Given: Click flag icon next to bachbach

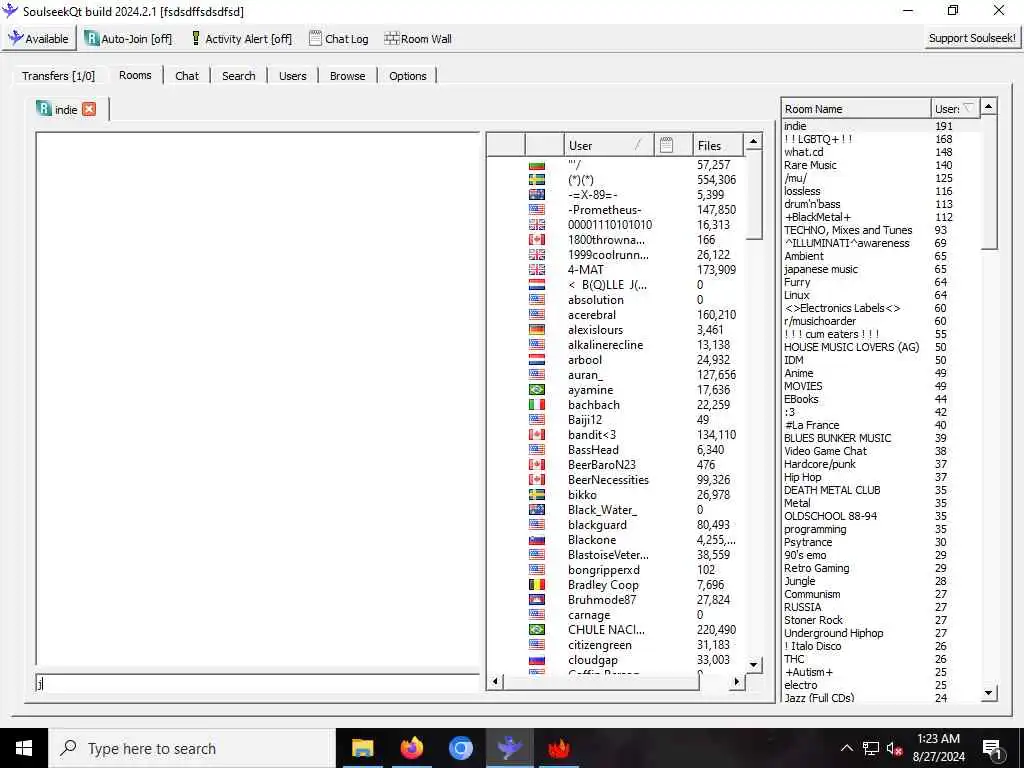Looking at the screenshot, I should (x=537, y=405).
